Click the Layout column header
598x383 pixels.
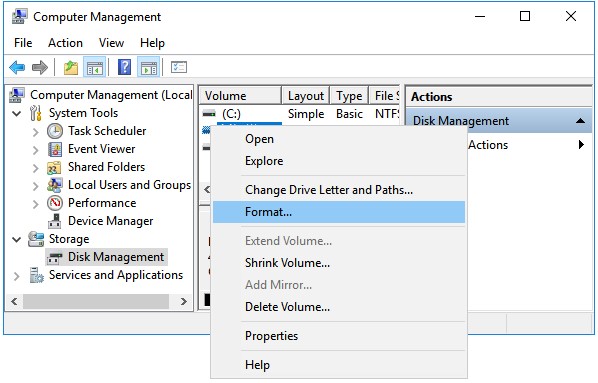click(x=305, y=96)
